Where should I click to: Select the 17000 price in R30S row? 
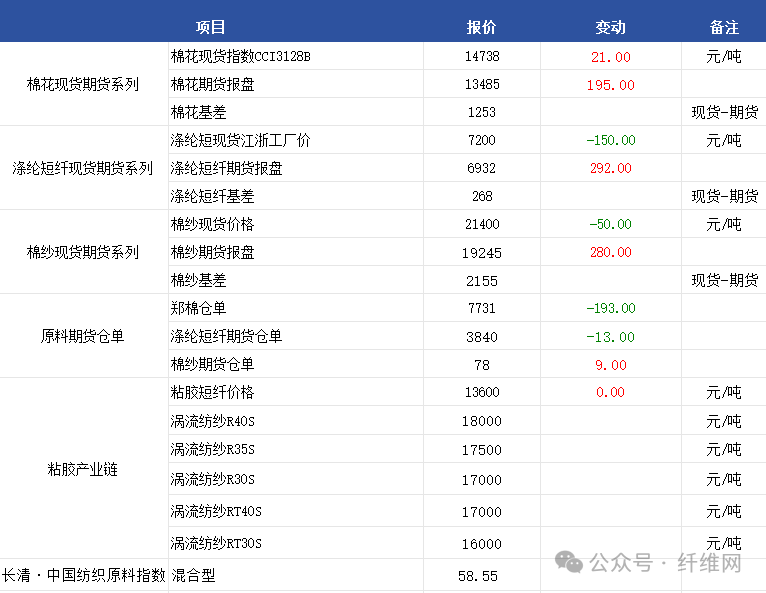point(482,480)
